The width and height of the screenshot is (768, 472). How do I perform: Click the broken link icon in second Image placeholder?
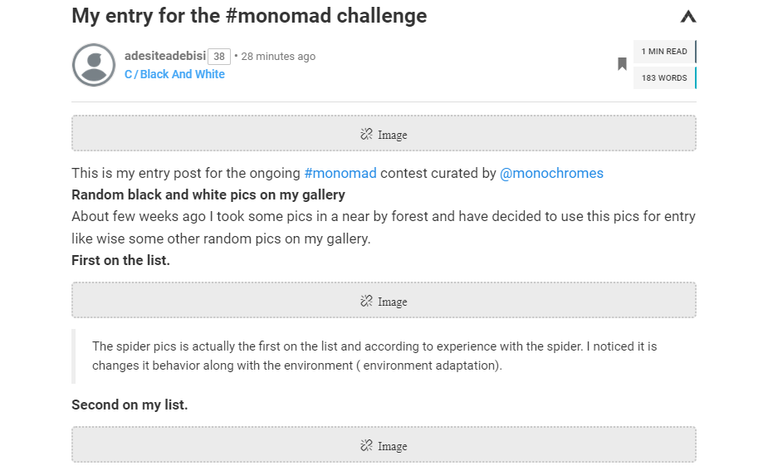(366, 301)
